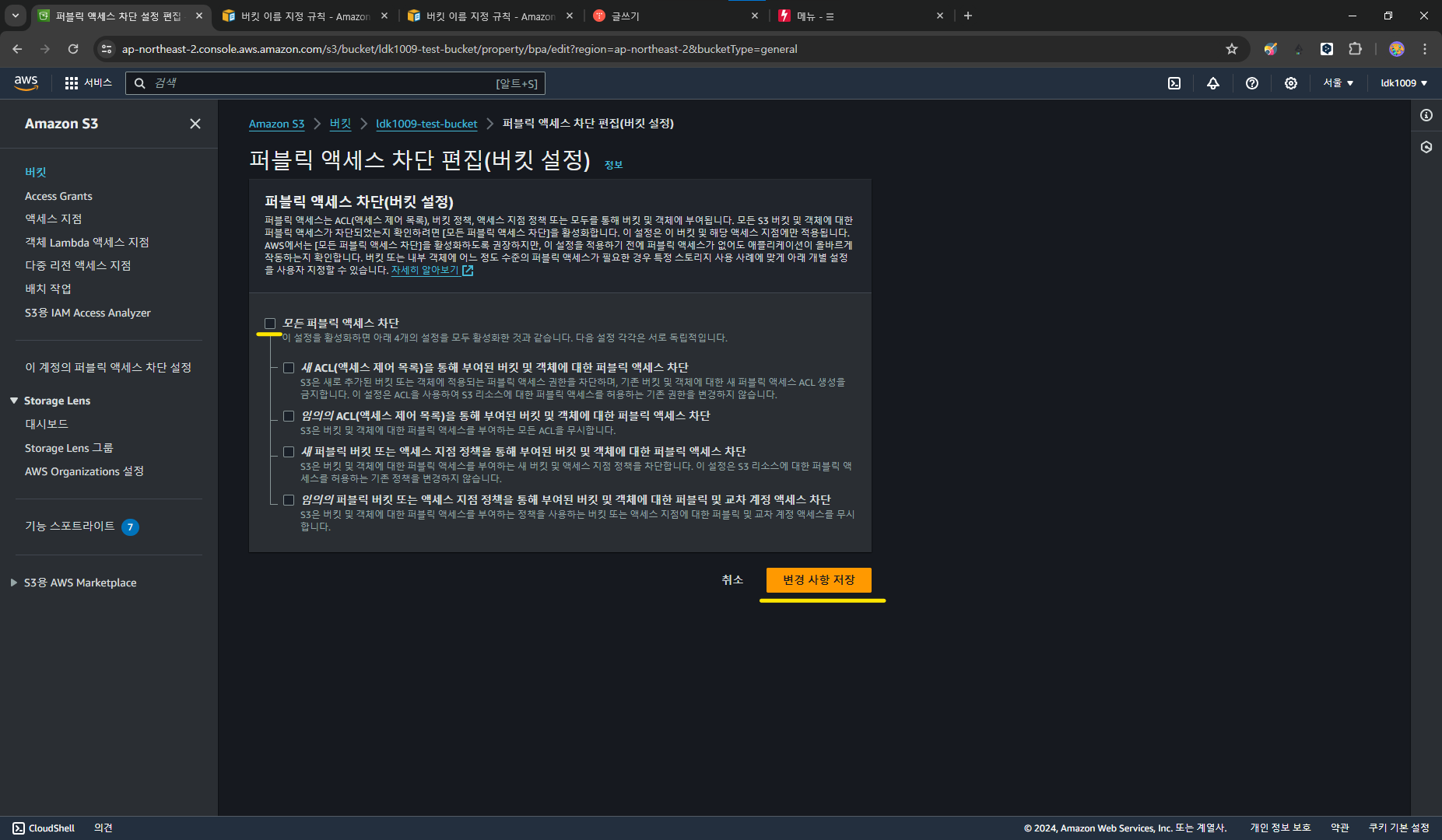Close the Amazon S3 side navigation
This screenshot has width=1442, height=840.
click(195, 124)
